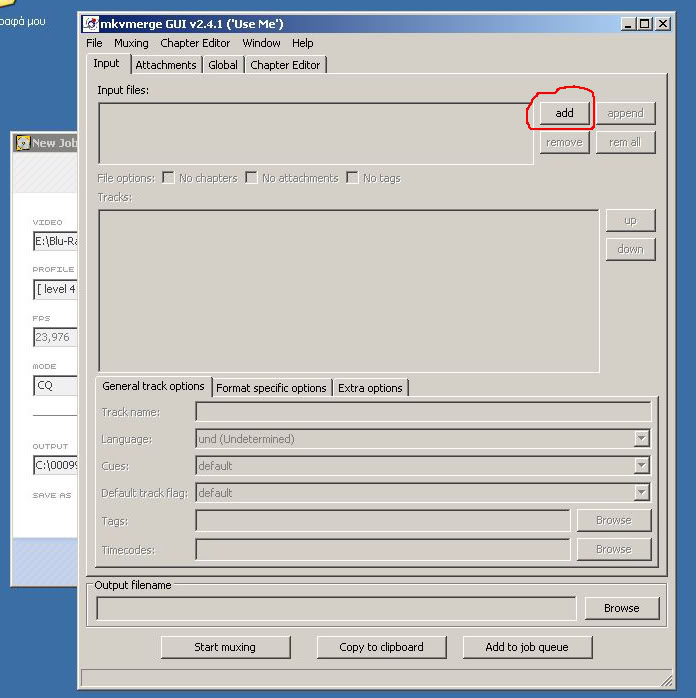The image size is (696, 698).
Task: Toggle the No tags checkbox
Action: point(352,178)
